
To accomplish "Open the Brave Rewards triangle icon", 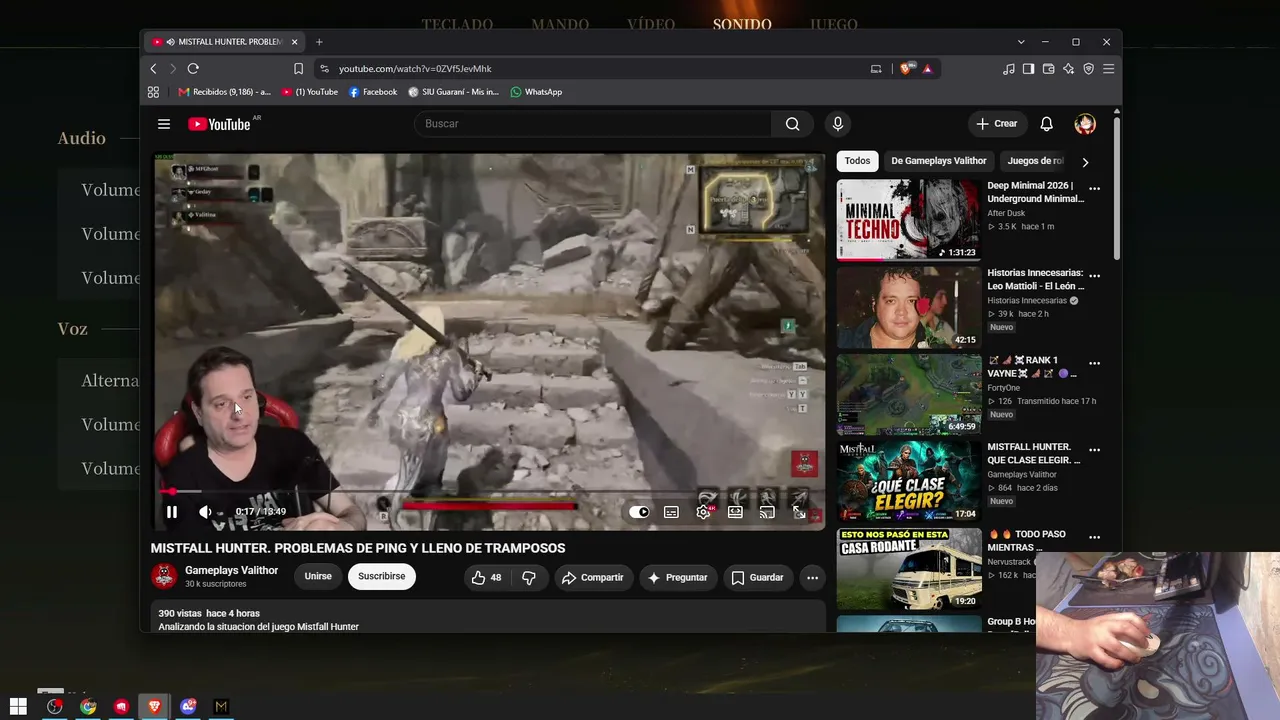I will 927,69.
